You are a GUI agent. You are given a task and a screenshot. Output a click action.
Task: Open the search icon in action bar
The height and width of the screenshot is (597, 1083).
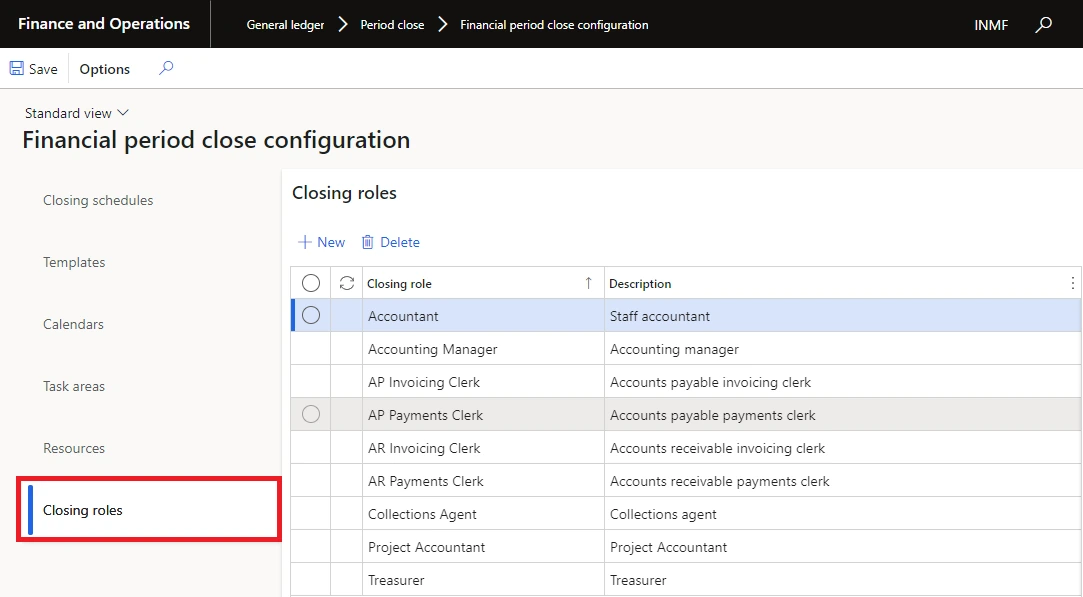click(166, 68)
